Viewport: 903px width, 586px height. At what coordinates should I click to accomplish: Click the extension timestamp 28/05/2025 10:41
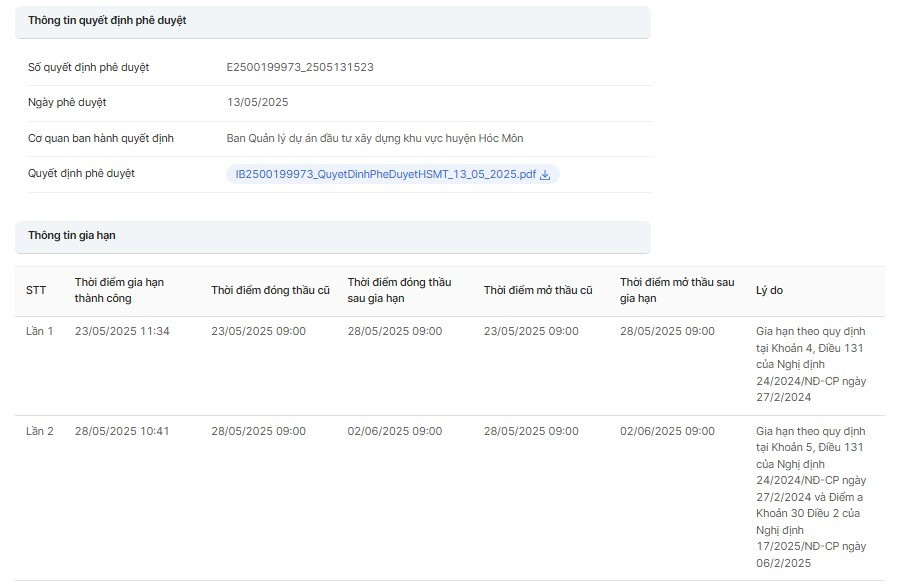click(x=122, y=432)
